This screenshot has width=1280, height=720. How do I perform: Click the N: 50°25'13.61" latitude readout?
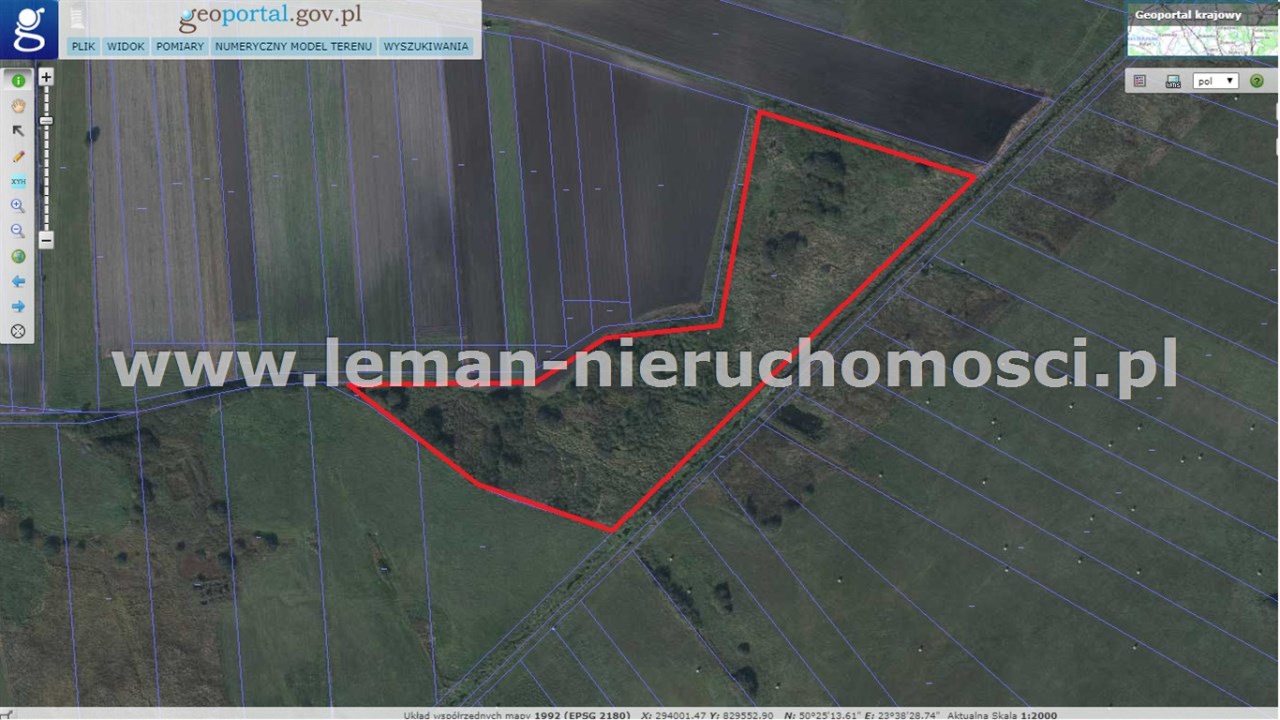tap(825, 715)
